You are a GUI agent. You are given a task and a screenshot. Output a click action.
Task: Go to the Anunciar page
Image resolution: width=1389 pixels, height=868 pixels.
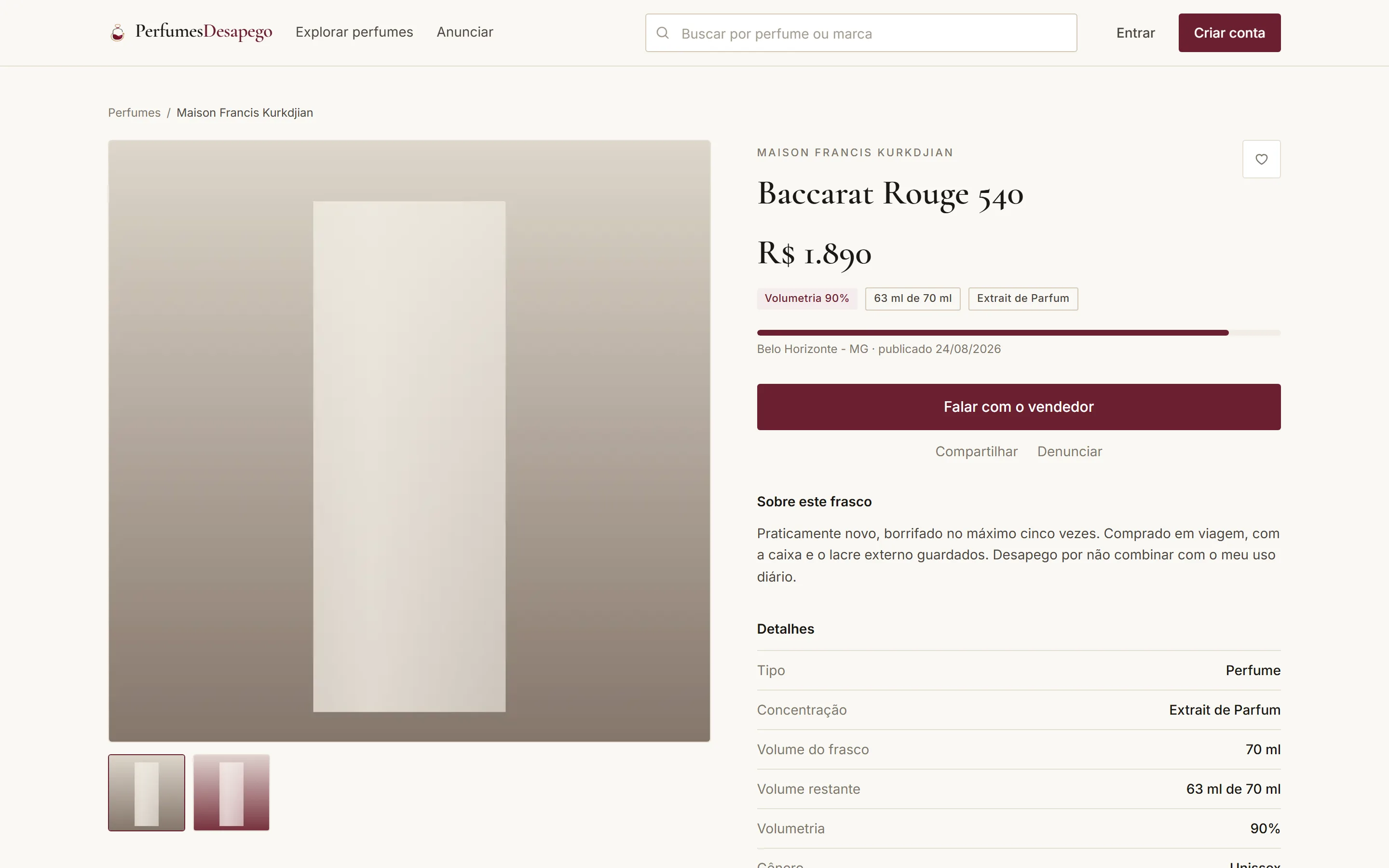pos(465,32)
